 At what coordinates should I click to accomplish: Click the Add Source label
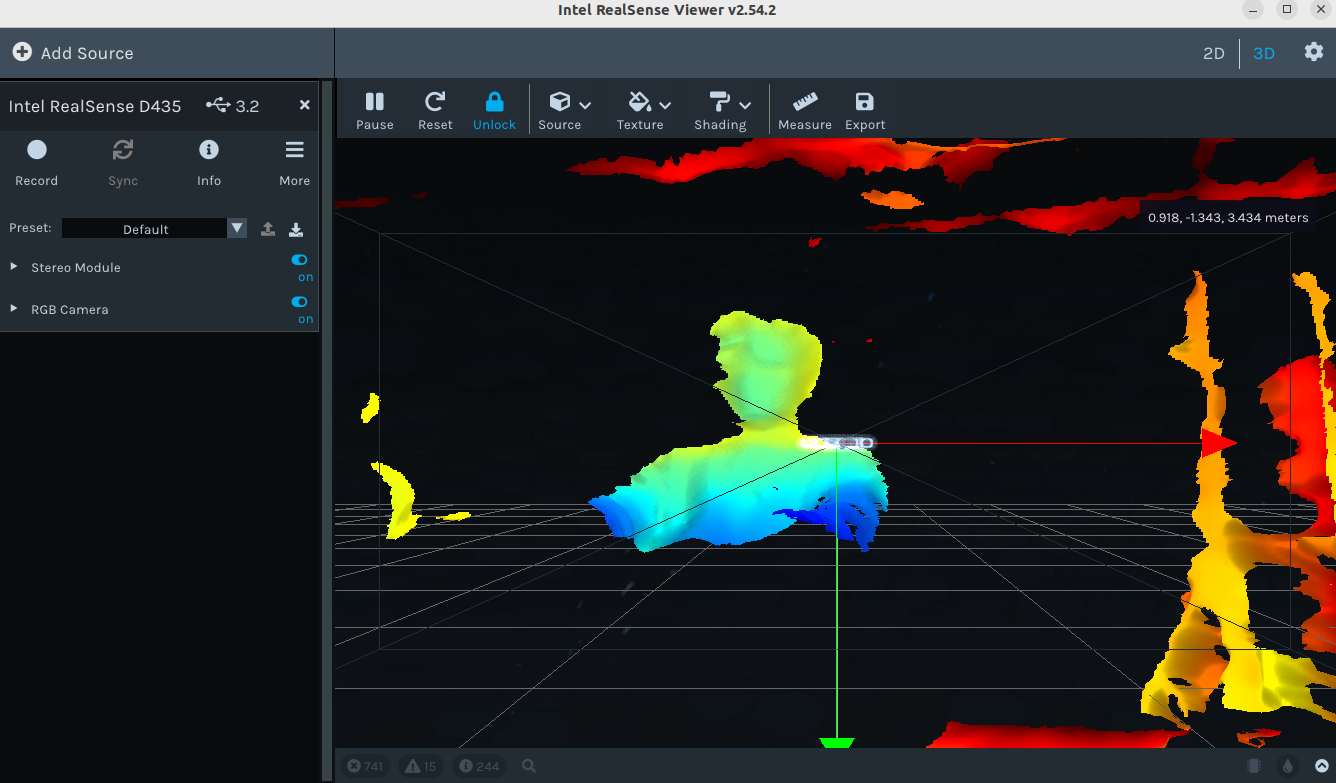87,53
